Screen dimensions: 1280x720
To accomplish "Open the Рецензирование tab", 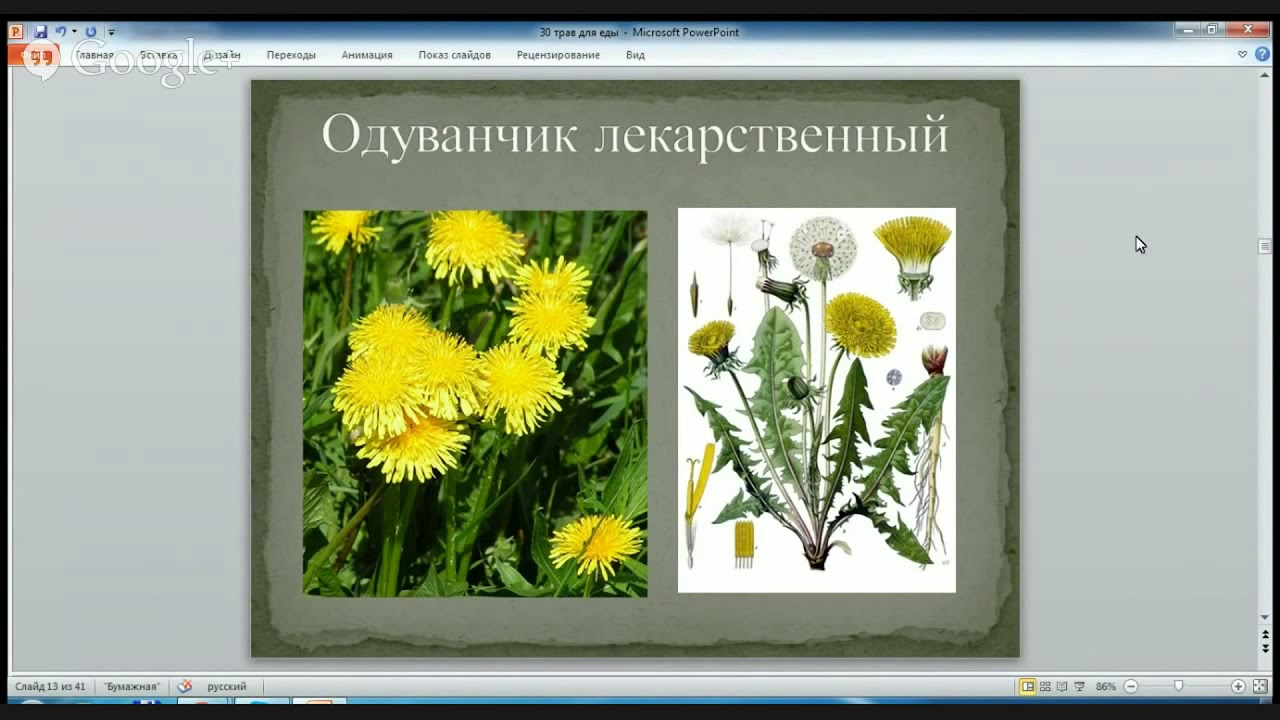I will [558, 55].
